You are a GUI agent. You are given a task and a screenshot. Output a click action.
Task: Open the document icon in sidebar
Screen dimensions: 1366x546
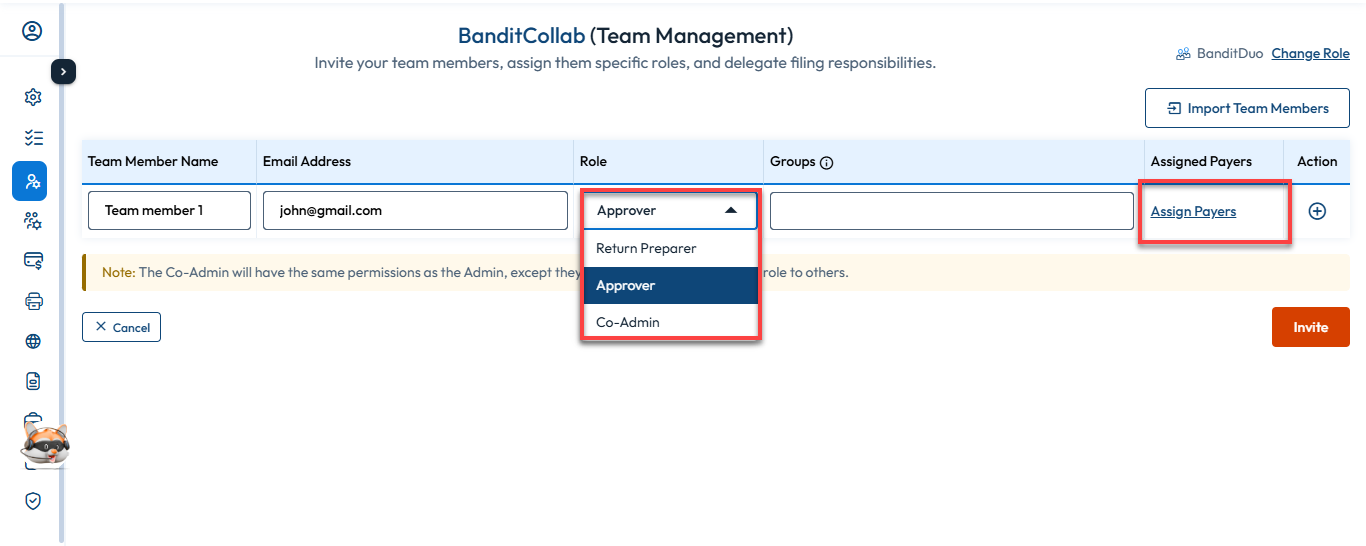coord(32,381)
